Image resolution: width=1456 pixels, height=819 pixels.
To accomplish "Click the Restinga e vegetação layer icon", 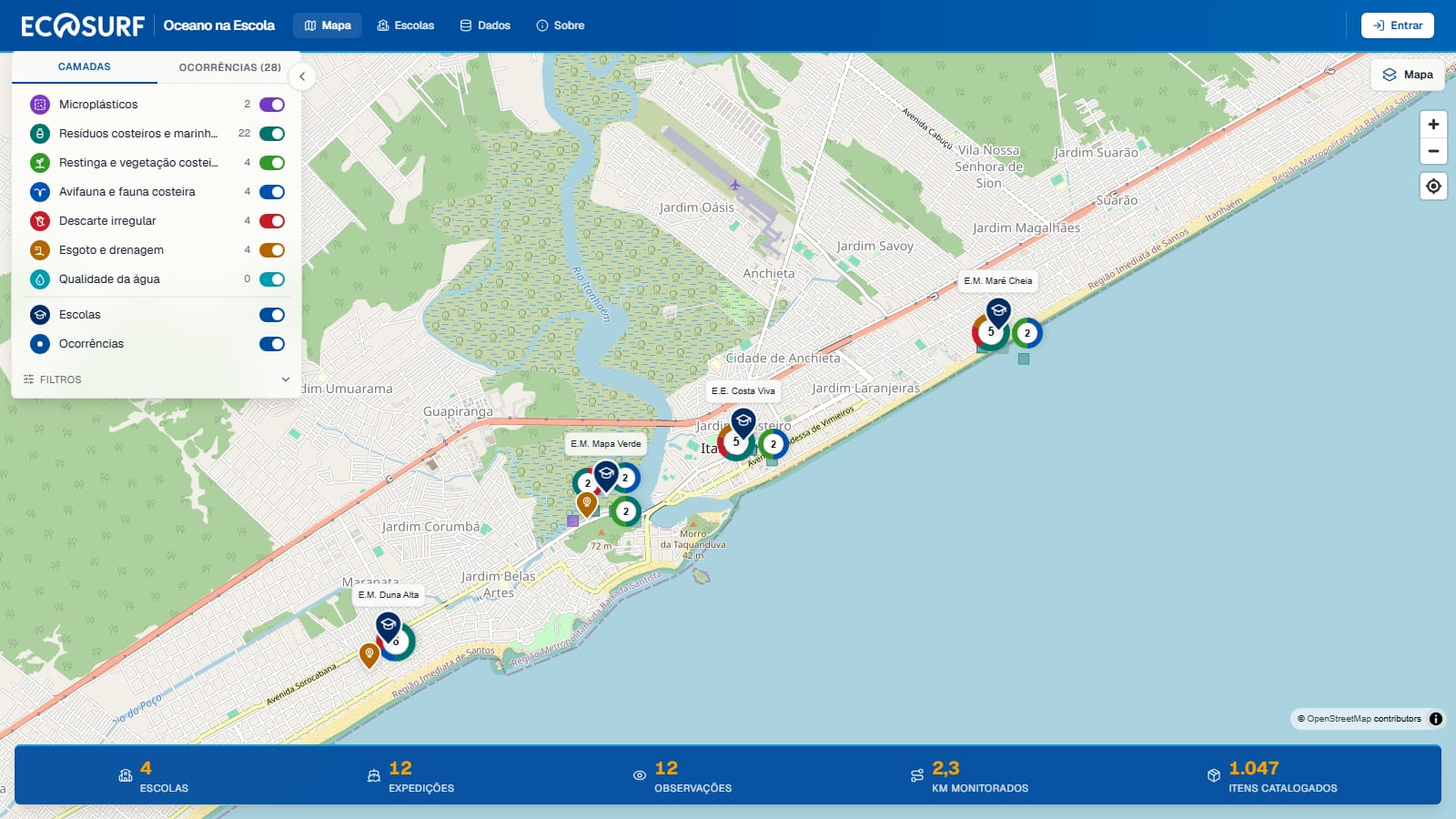I will pyautogui.click(x=40, y=163).
